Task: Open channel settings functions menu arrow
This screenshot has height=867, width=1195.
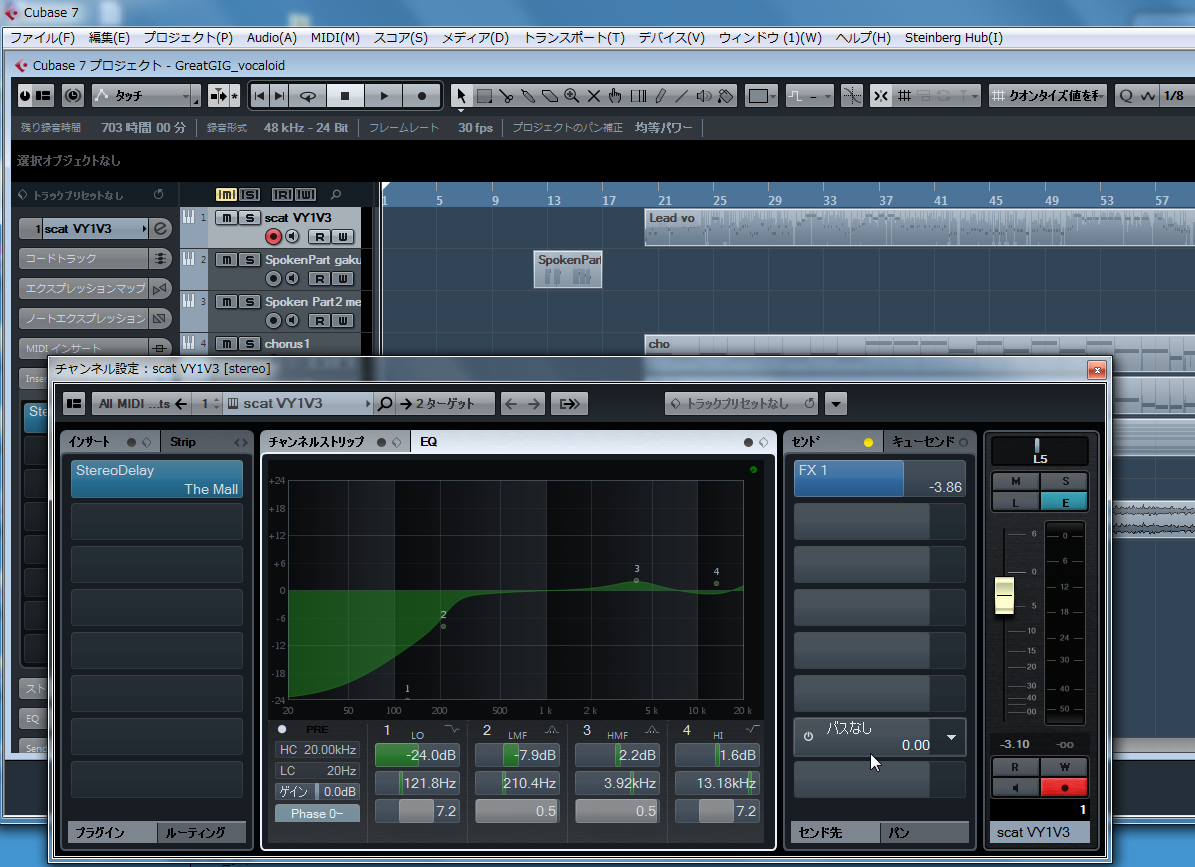Action: point(836,404)
